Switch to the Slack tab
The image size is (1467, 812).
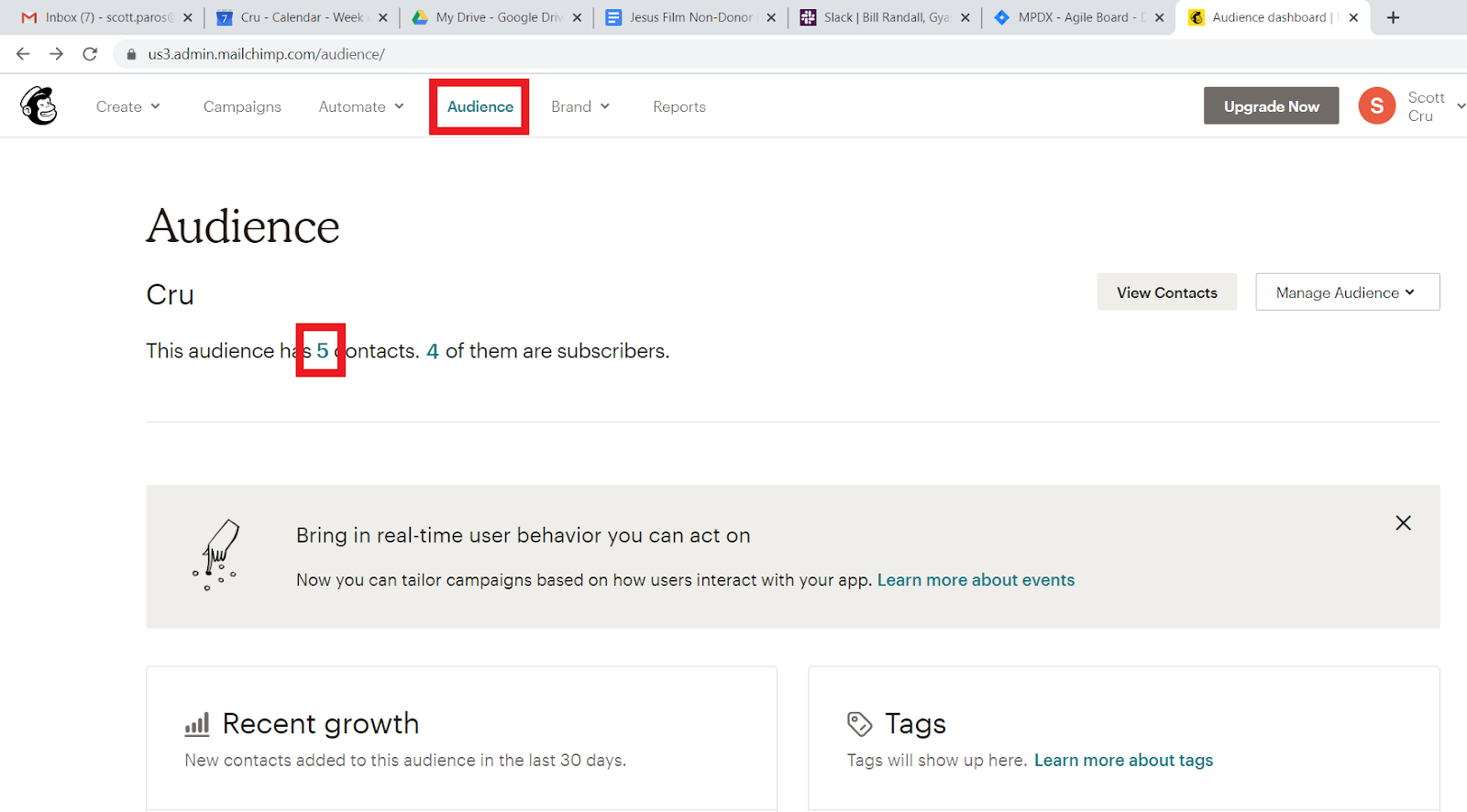tap(884, 17)
